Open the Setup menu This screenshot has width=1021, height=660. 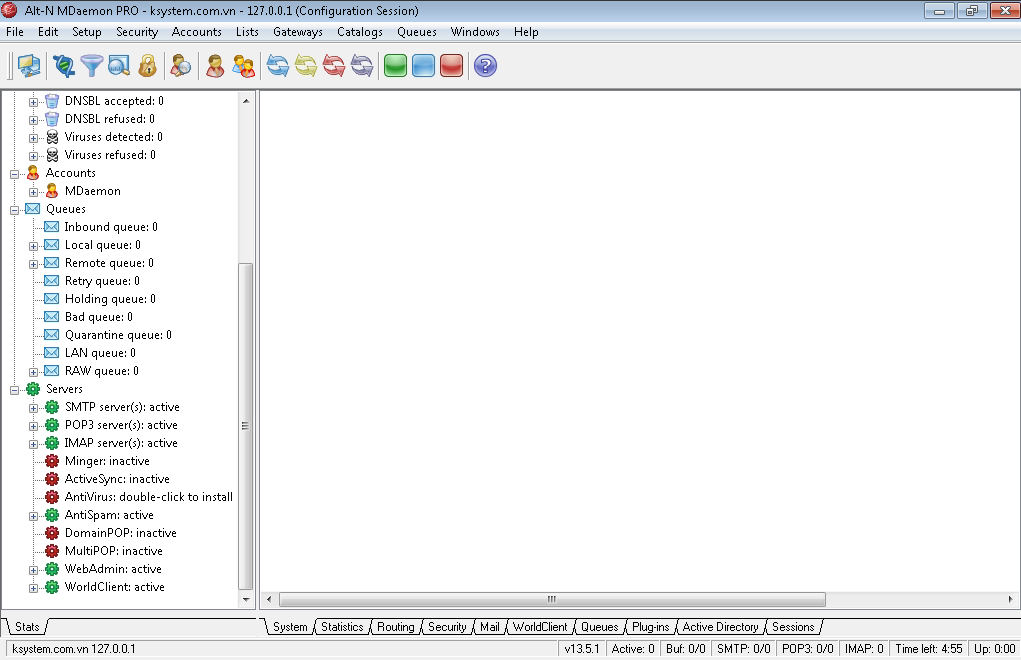pyautogui.click(x=87, y=32)
